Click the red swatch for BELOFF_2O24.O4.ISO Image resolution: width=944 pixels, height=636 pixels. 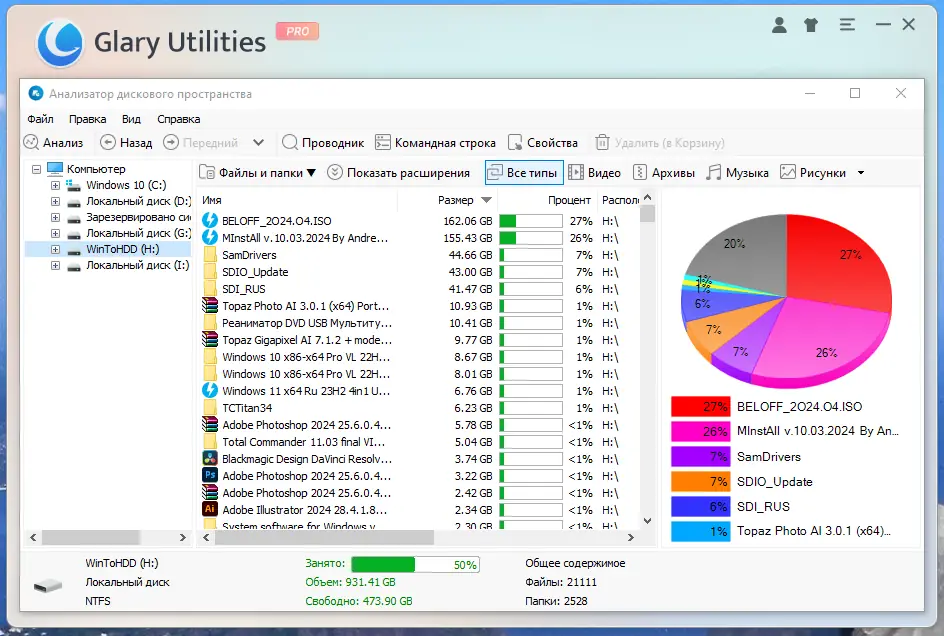point(700,406)
